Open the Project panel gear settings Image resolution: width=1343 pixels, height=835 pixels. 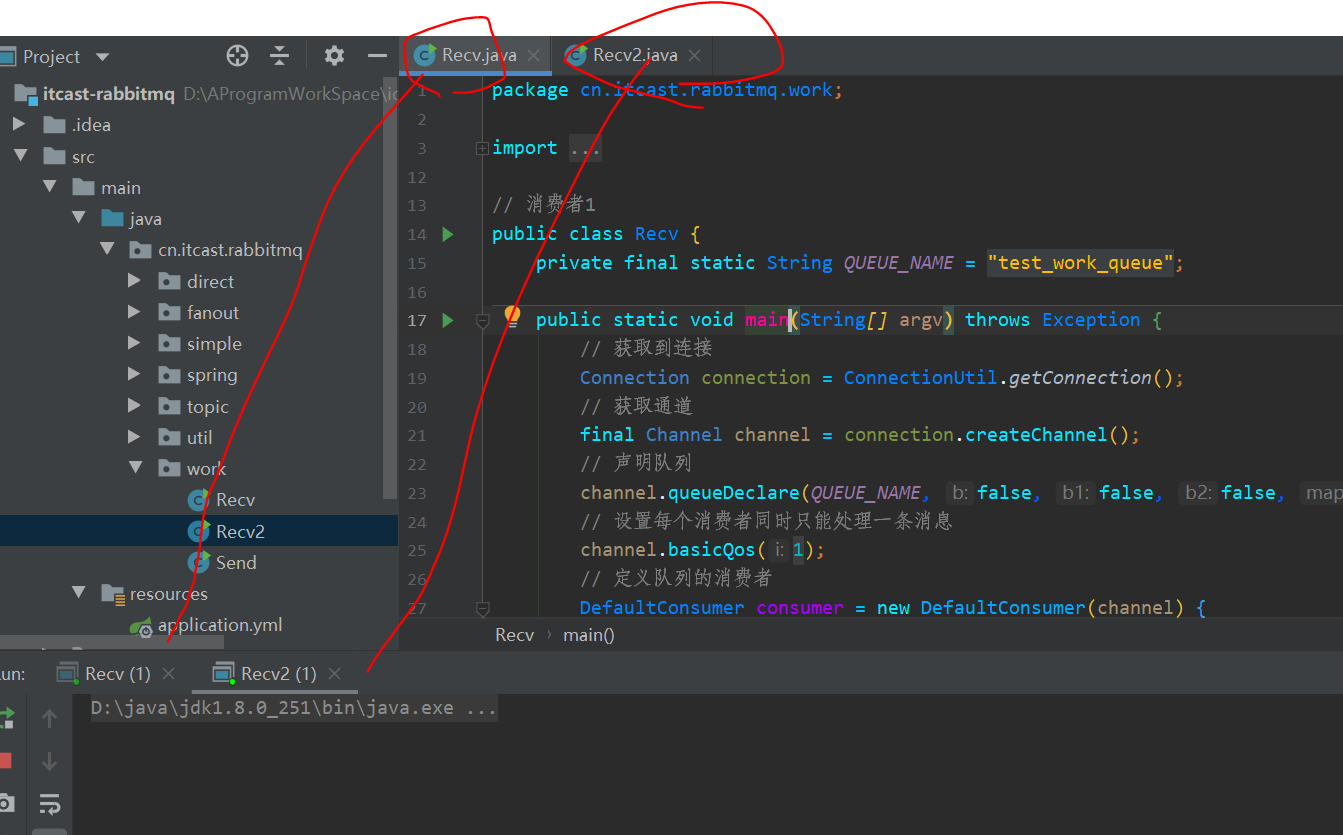click(334, 56)
